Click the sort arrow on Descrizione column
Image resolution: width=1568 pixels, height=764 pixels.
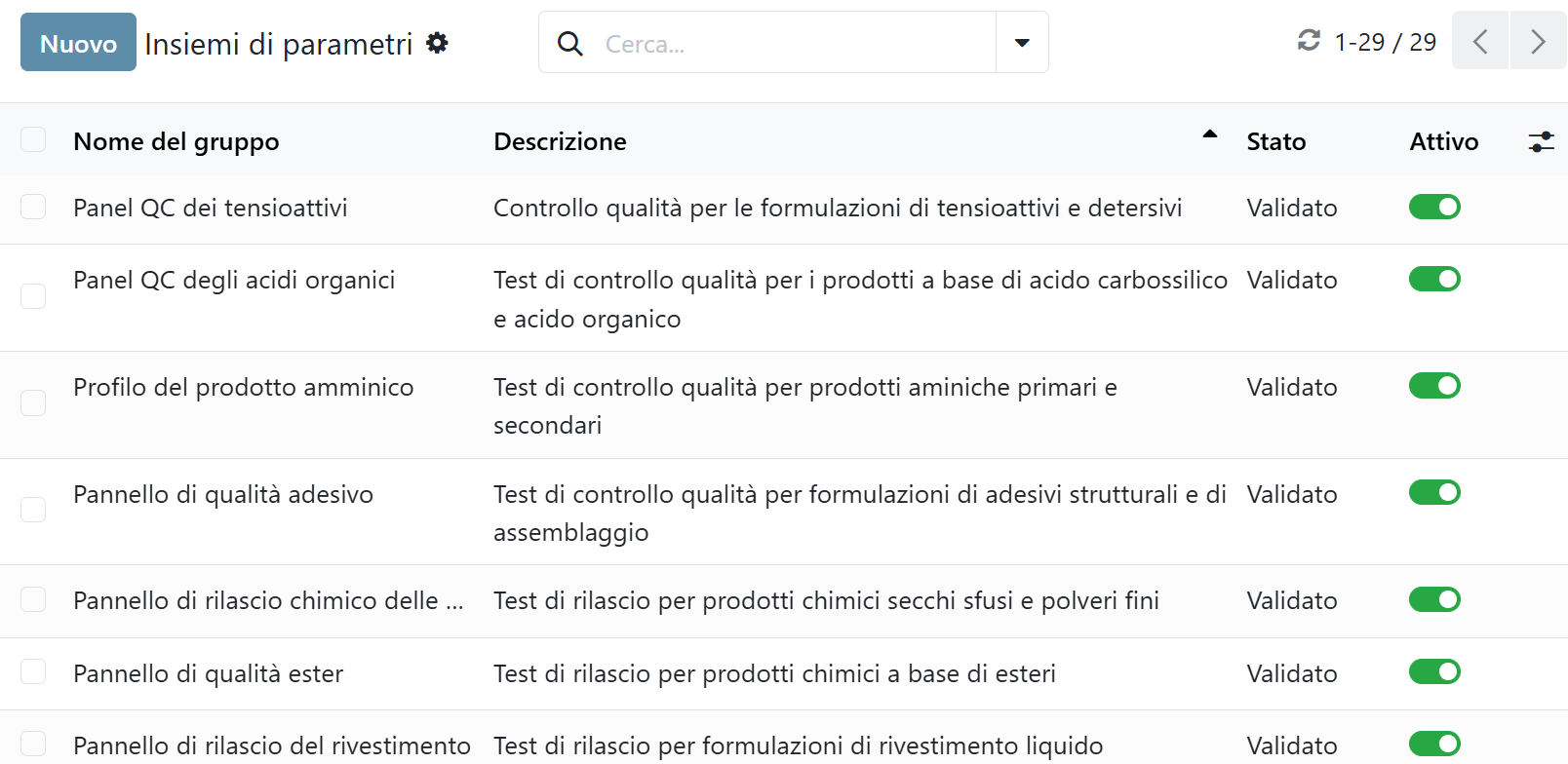(1209, 134)
